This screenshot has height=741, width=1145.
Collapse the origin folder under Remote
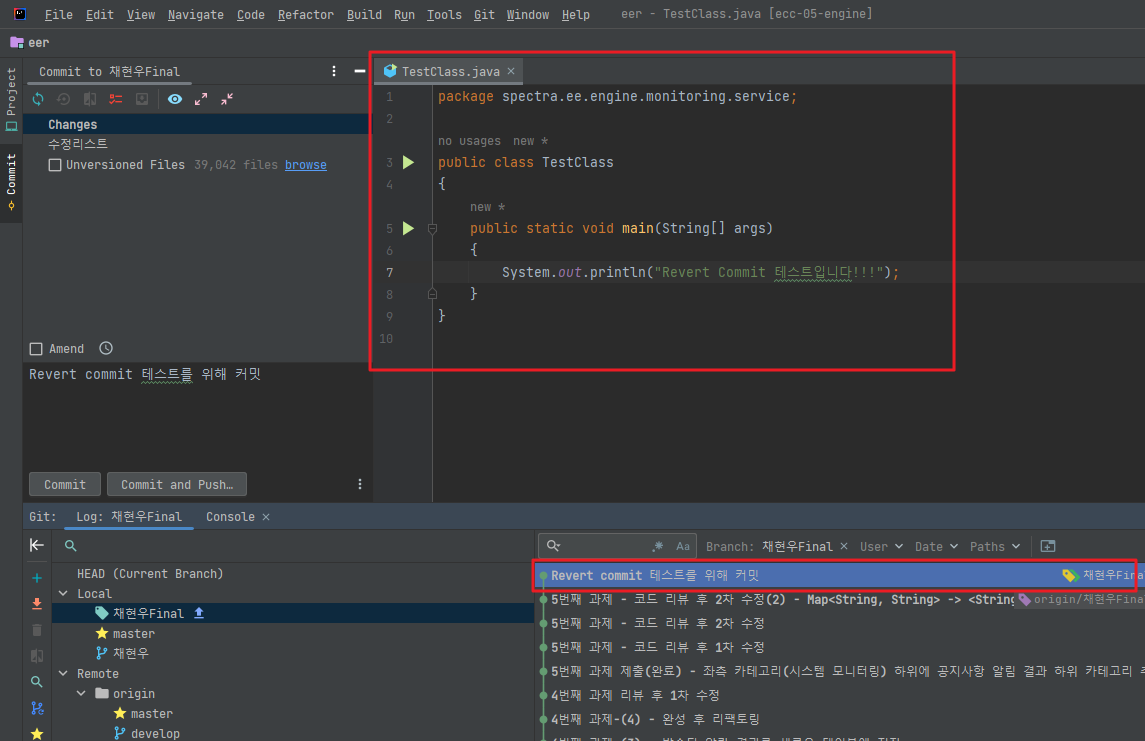(x=81, y=693)
